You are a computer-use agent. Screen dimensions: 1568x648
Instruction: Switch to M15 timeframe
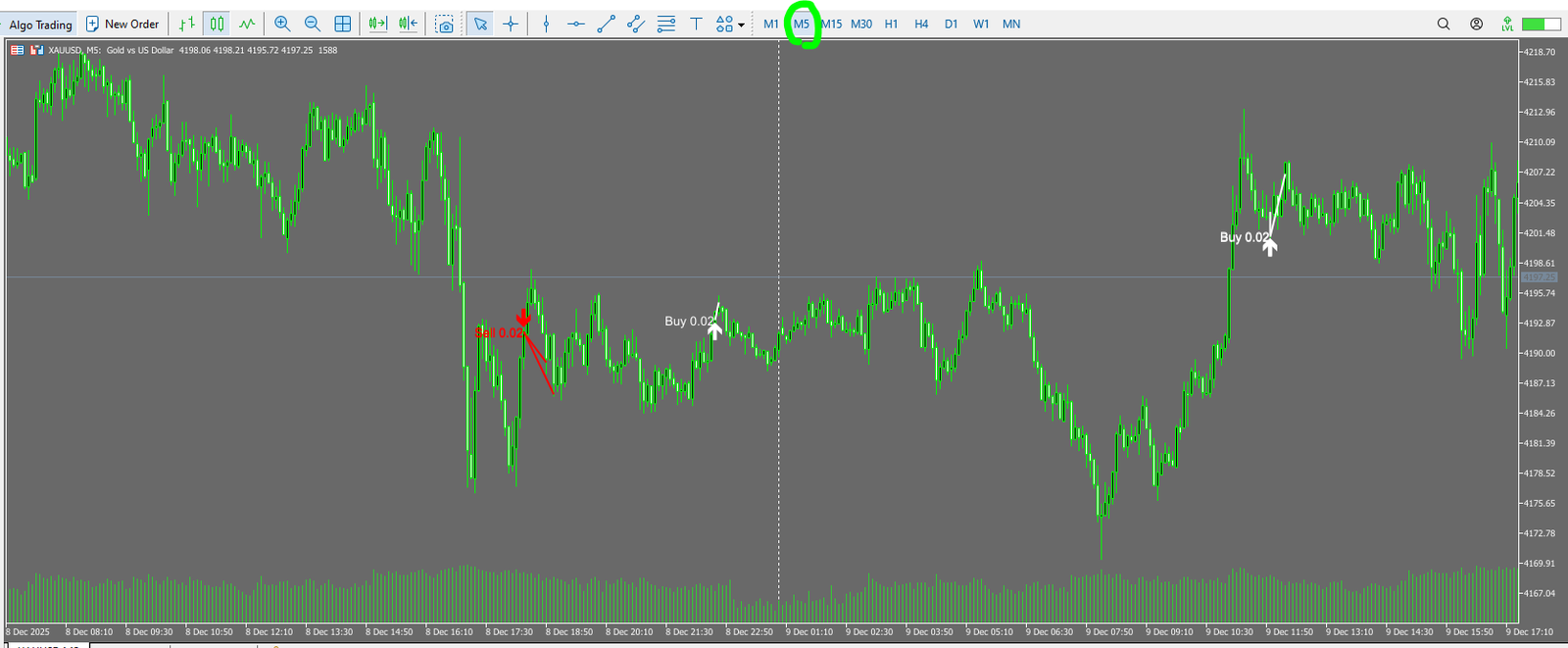point(831,24)
